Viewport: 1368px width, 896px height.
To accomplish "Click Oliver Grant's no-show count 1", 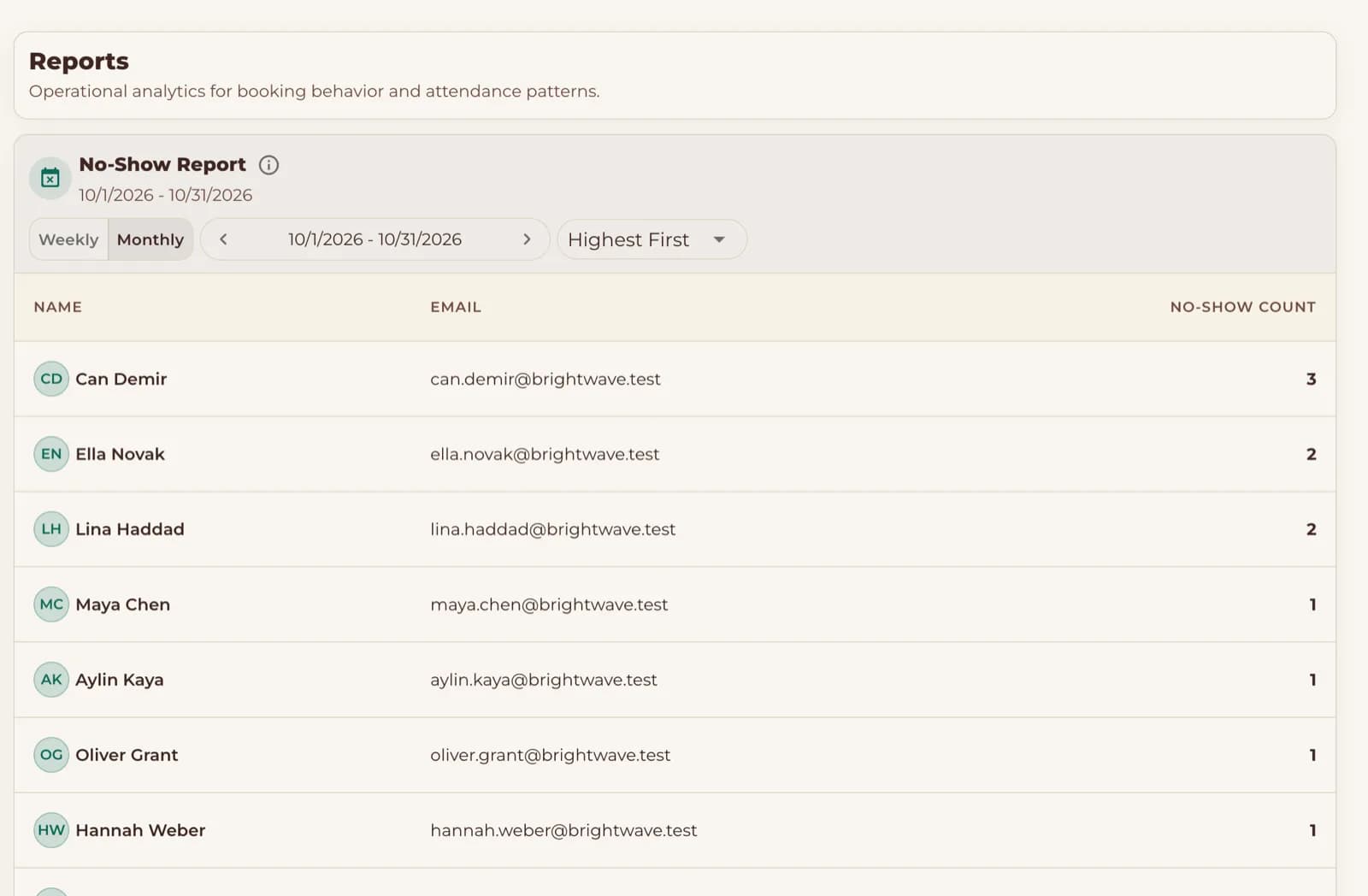I will (1312, 755).
